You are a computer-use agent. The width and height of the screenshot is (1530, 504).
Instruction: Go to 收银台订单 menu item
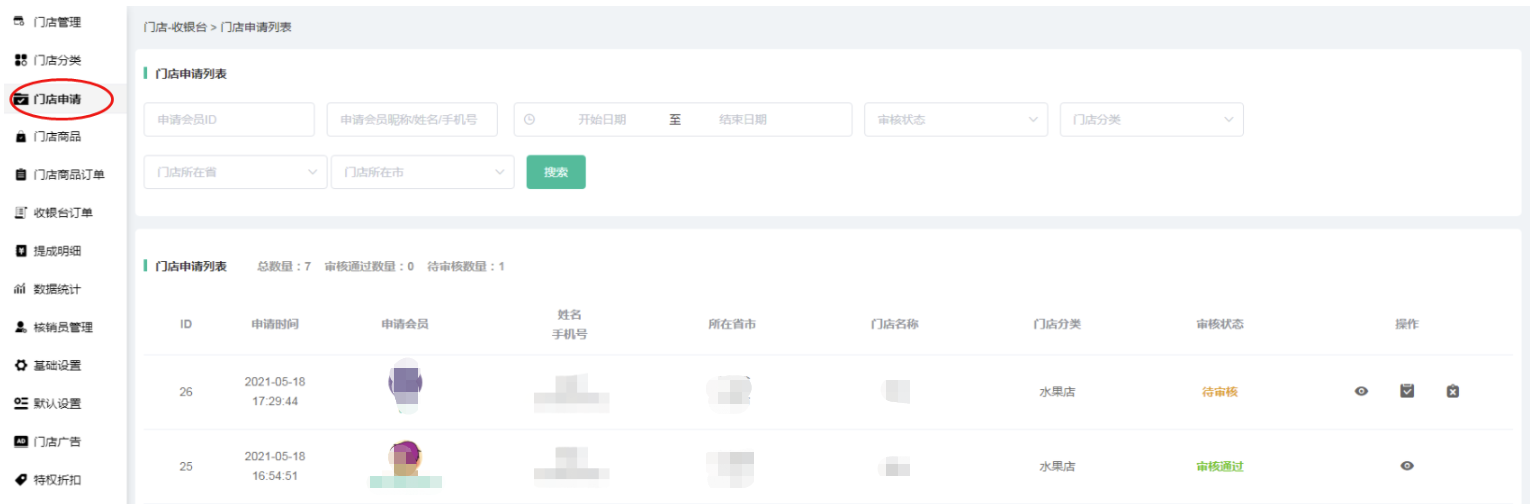click(x=62, y=213)
